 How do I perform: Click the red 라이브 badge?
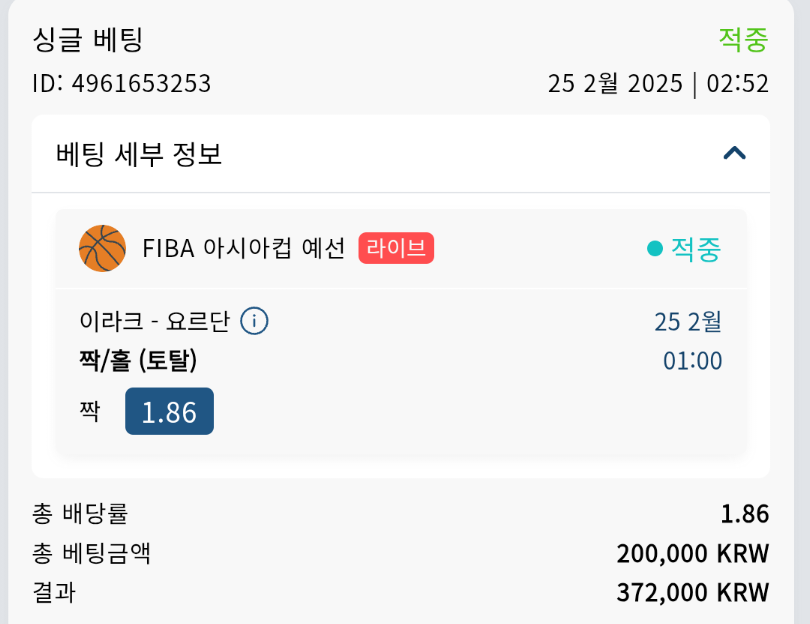coord(396,248)
